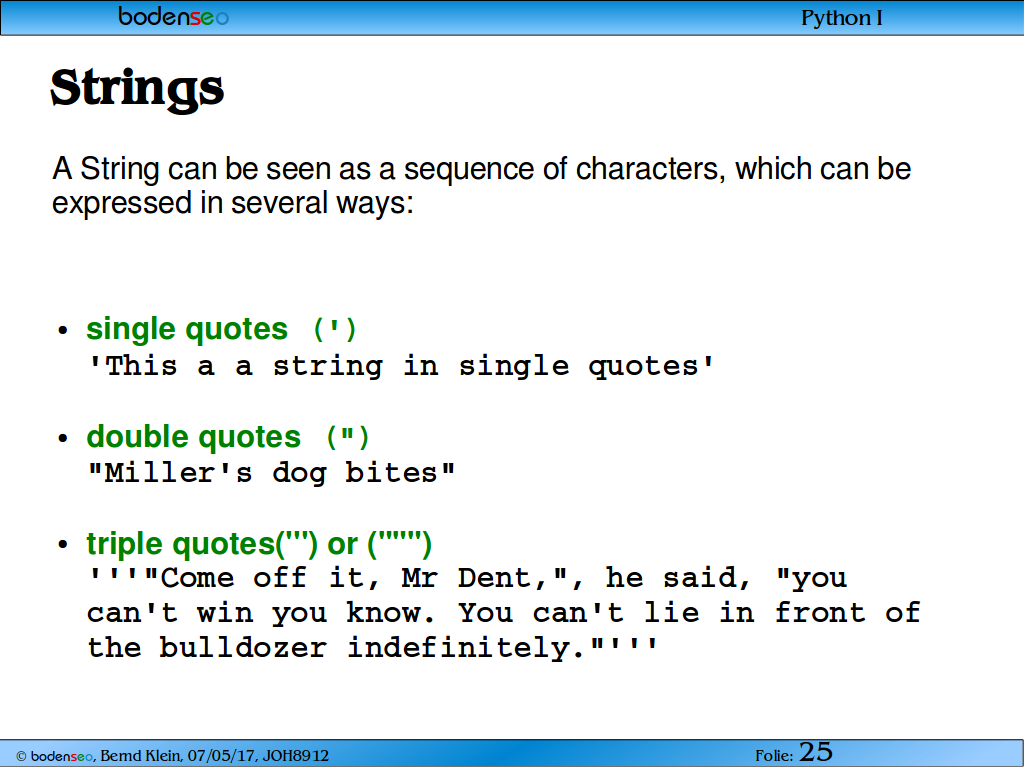Click the 'the bulldozer indefinitely' line
The image size is (1024, 768).
coord(372,648)
